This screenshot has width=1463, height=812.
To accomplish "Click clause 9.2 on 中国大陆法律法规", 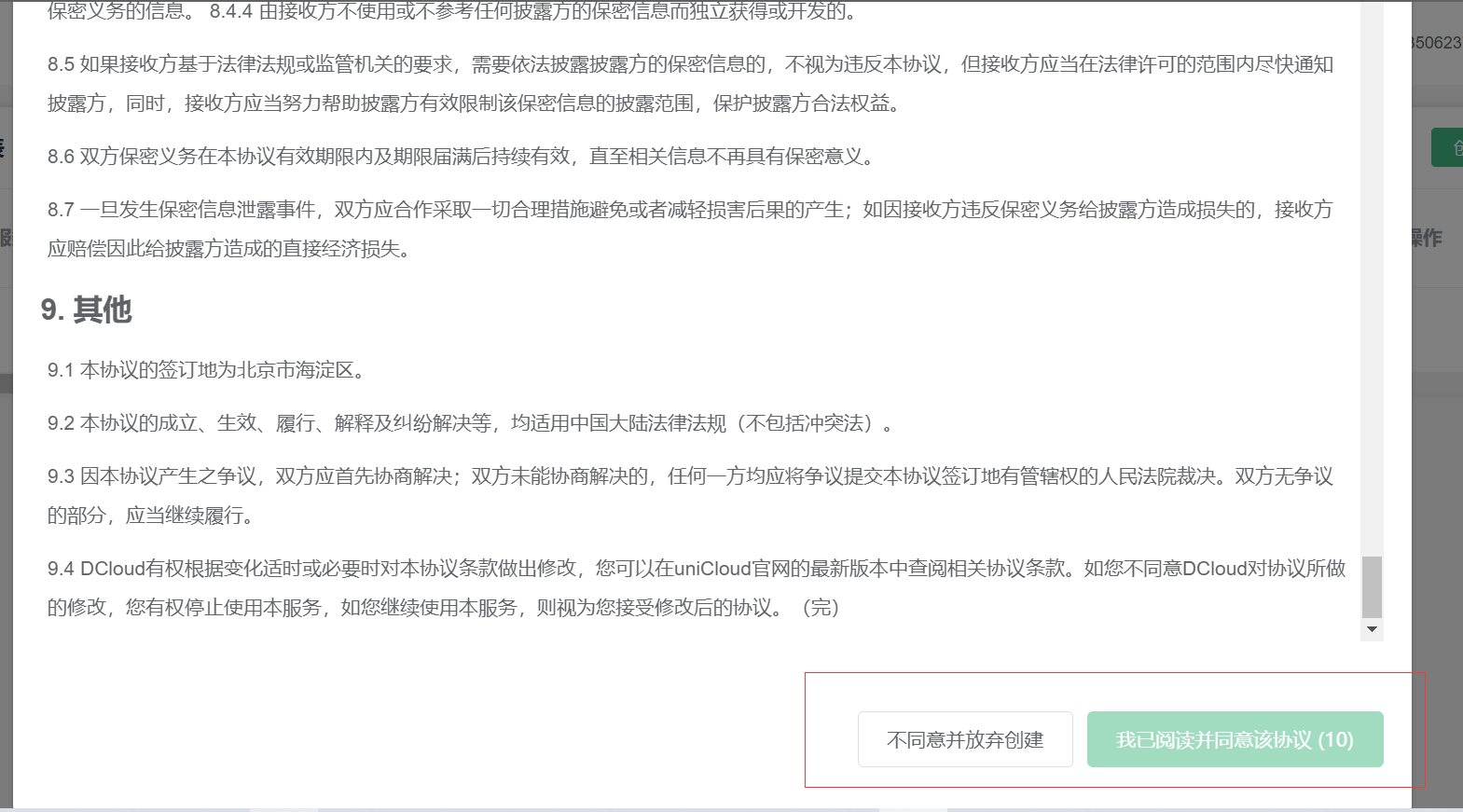I will pyautogui.click(x=466, y=423).
